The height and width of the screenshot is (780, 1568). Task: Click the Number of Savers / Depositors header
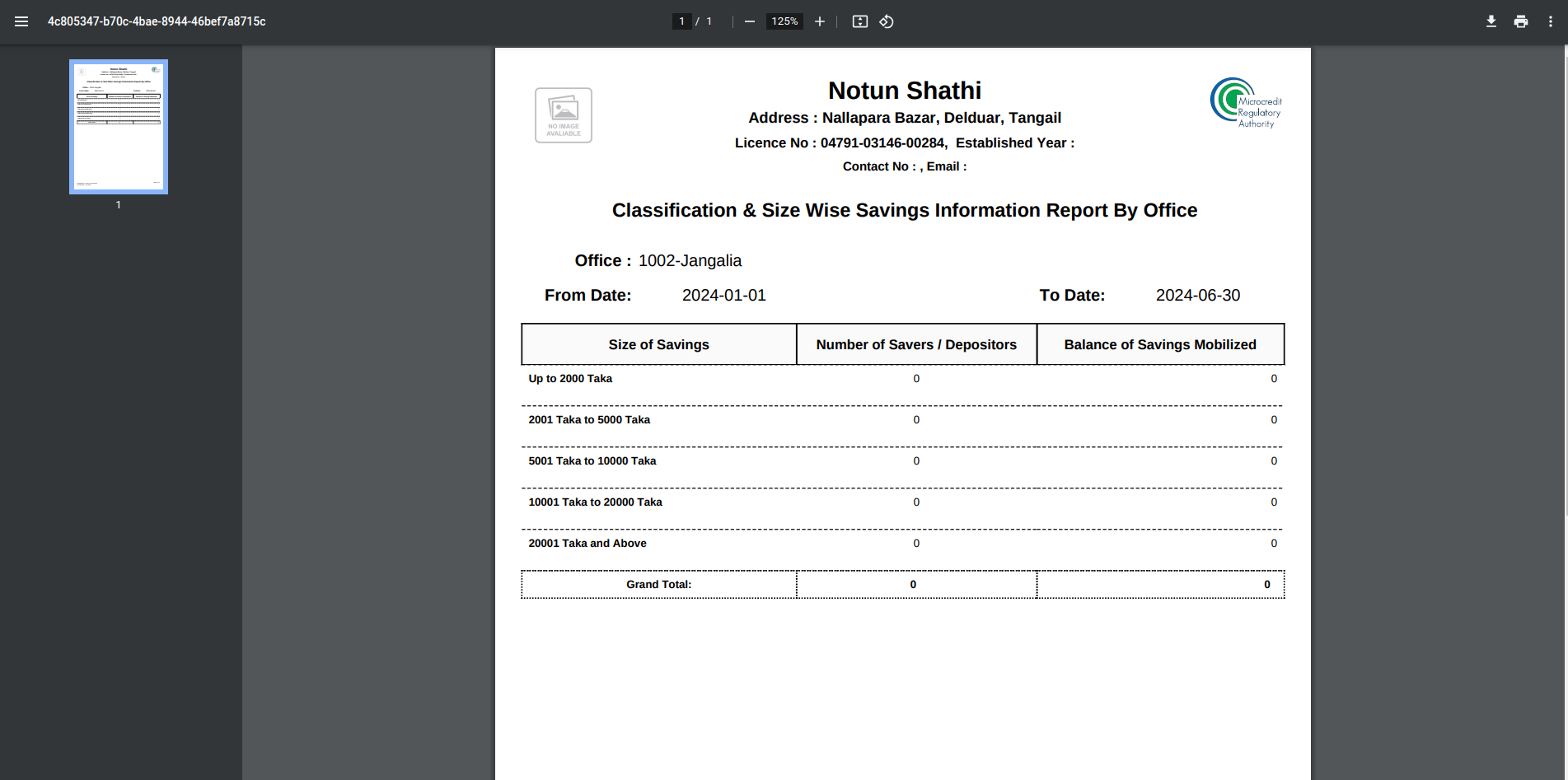tap(916, 344)
